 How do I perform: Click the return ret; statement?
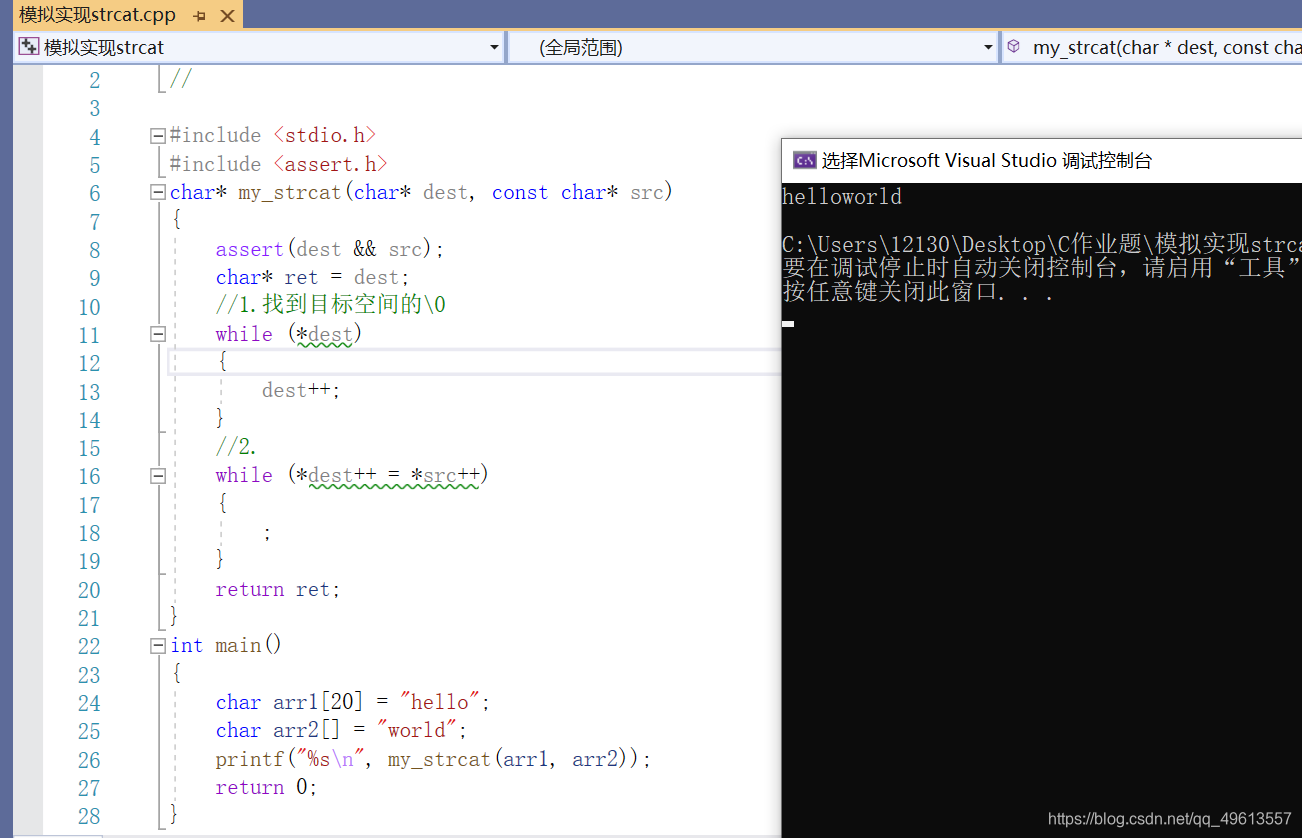278,589
